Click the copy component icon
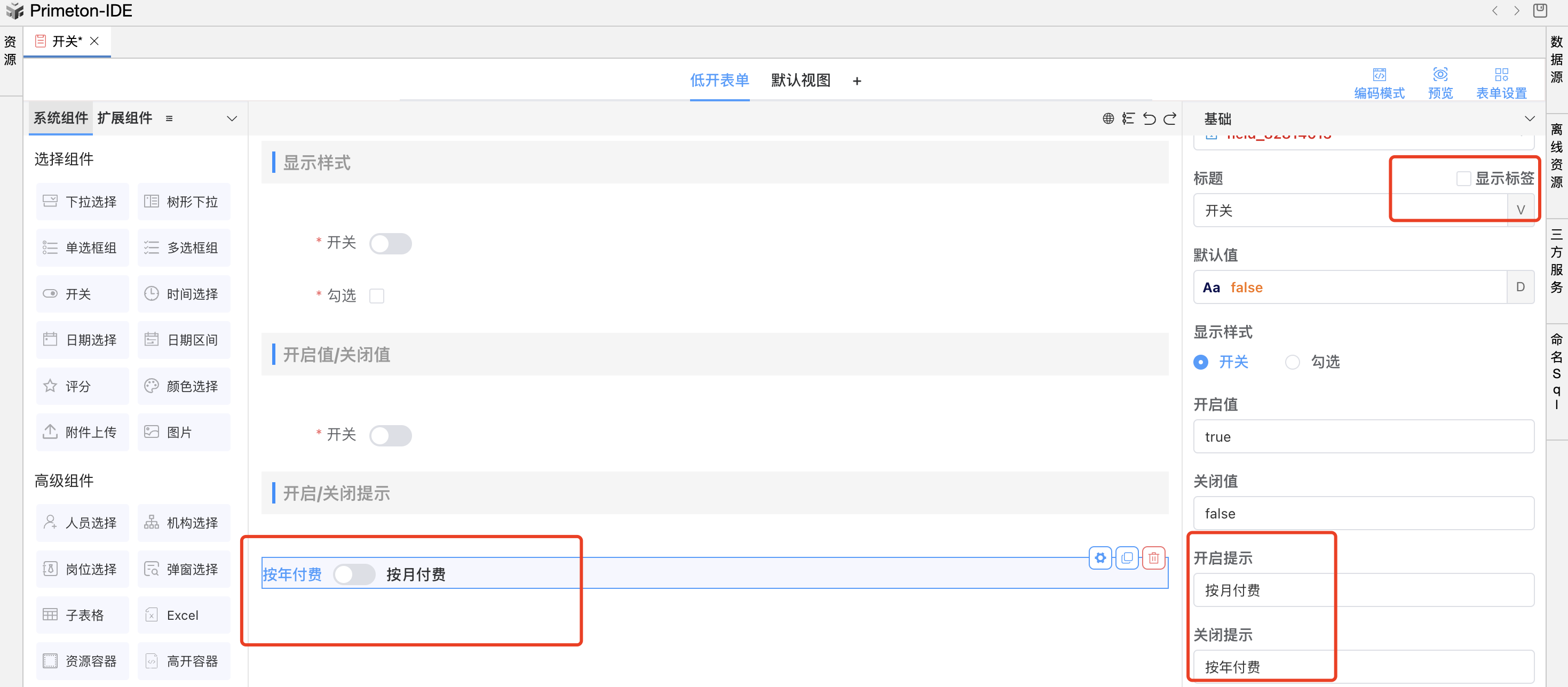This screenshot has width=1568, height=687. (1127, 558)
